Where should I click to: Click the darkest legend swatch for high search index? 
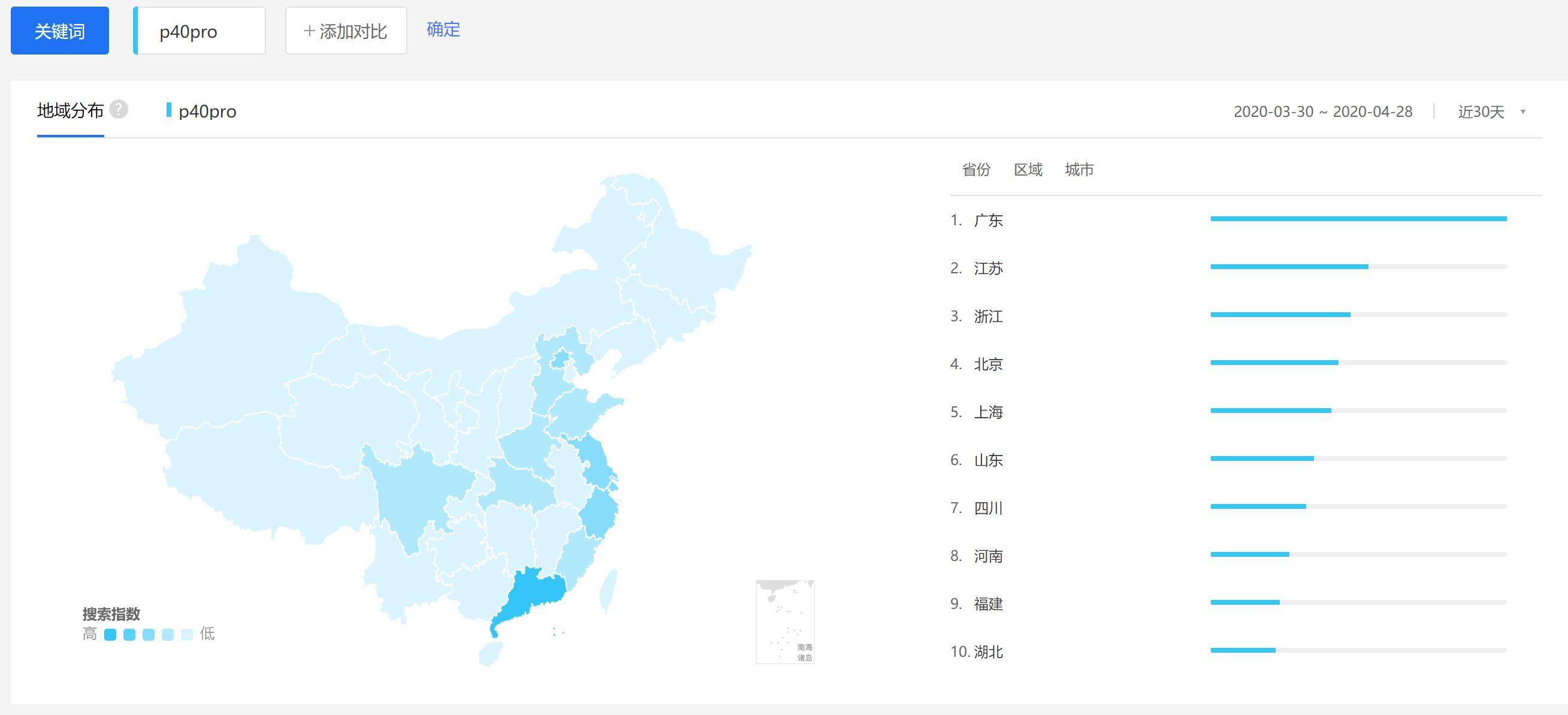pyautogui.click(x=110, y=635)
